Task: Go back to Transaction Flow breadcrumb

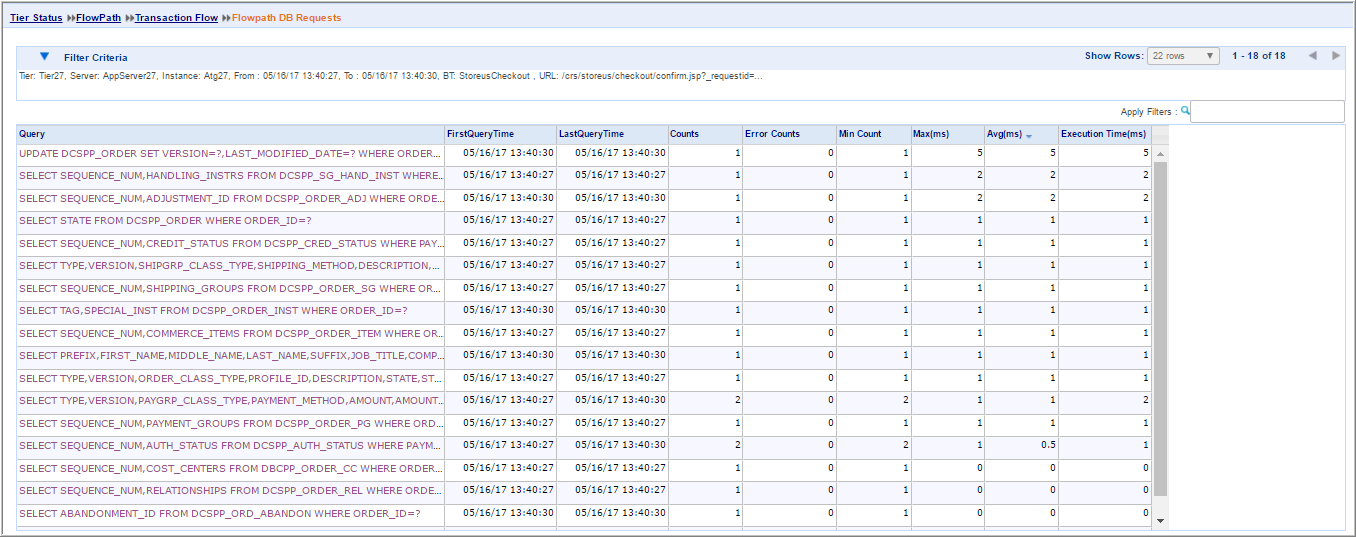Action: pyautogui.click(x=177, y=18)
